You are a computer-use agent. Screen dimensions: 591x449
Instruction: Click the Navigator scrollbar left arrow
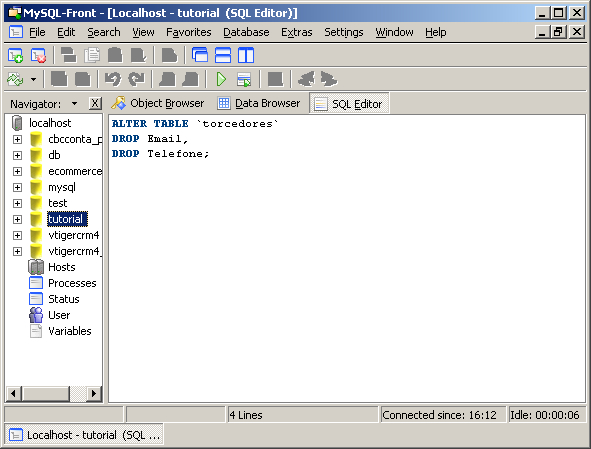point(14,394)
